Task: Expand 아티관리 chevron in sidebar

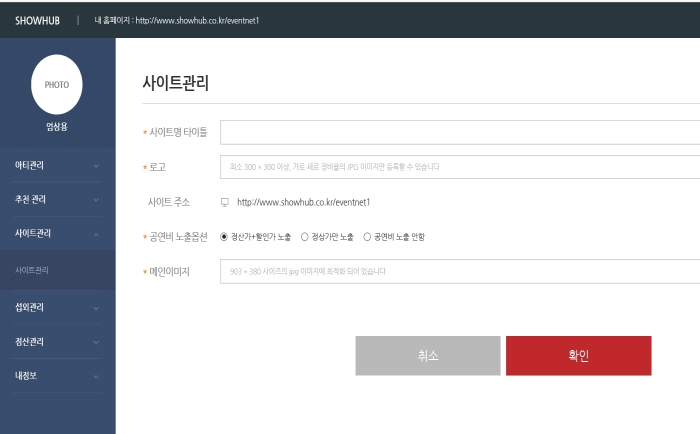Action: [x=96, y=165]
